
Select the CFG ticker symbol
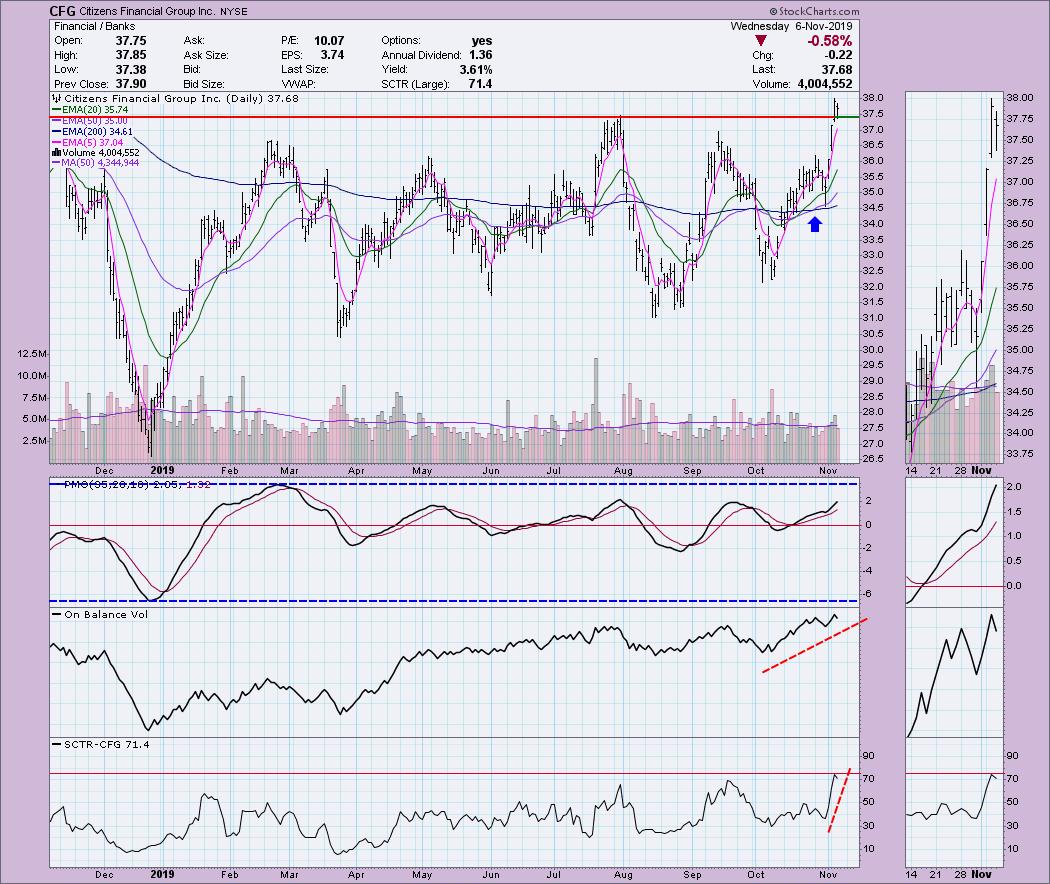63,11
